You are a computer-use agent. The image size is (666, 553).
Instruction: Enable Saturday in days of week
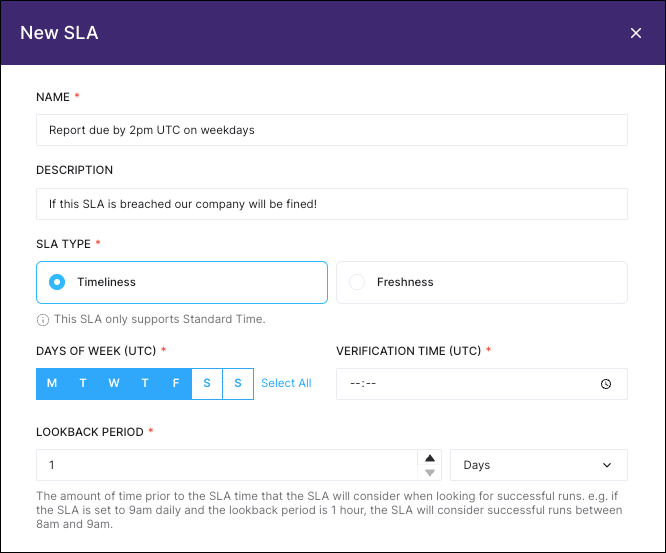click(x=207, y=384)
